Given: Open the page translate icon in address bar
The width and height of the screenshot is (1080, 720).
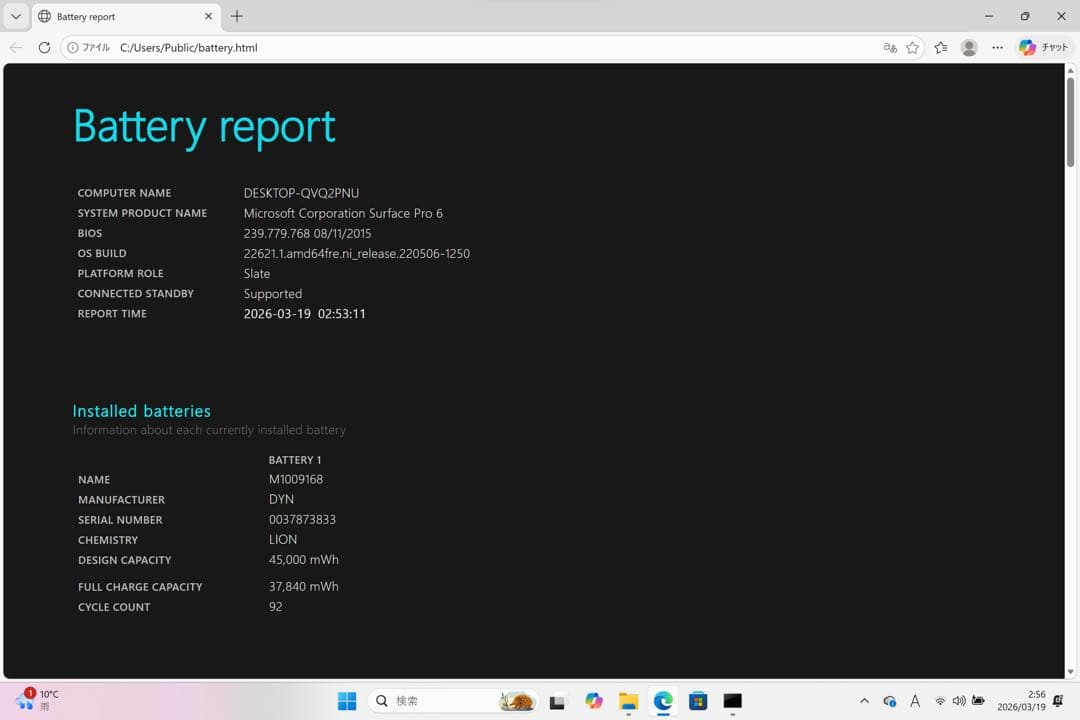Looking at the screenshot, I should (889, 47).
